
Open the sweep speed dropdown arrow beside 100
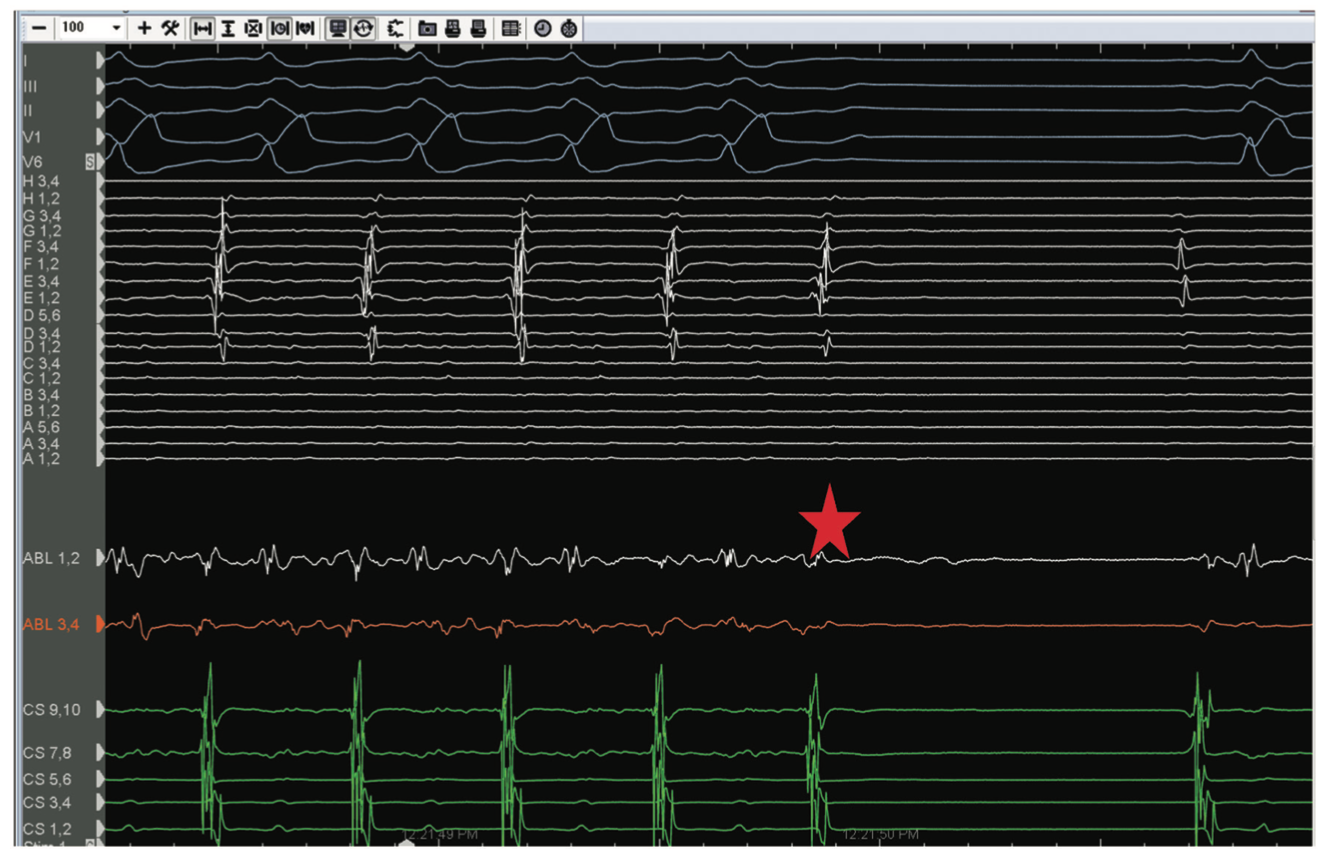click(x=117, y=28)
